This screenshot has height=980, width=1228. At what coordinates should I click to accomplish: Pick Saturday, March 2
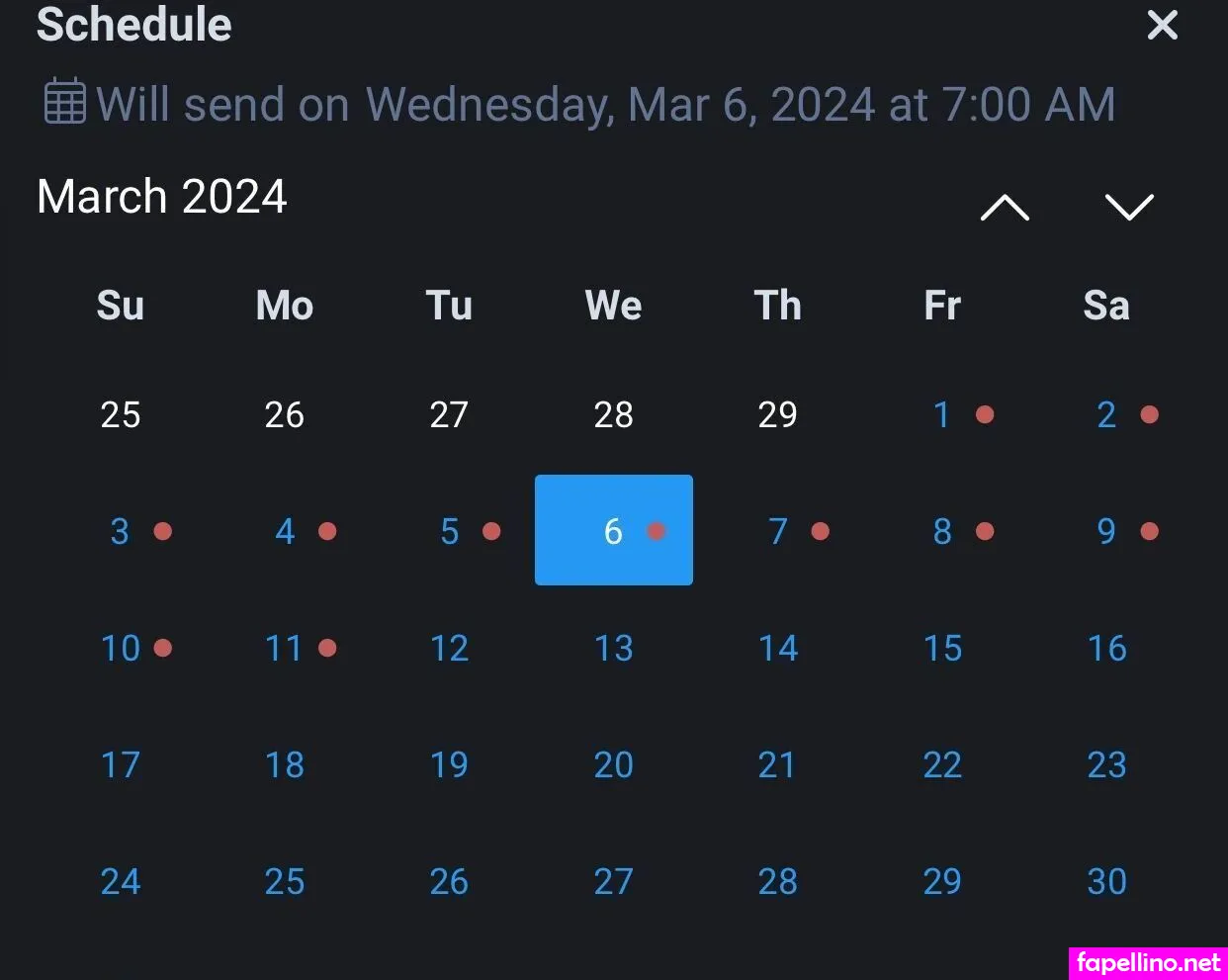pos(1106,414)
